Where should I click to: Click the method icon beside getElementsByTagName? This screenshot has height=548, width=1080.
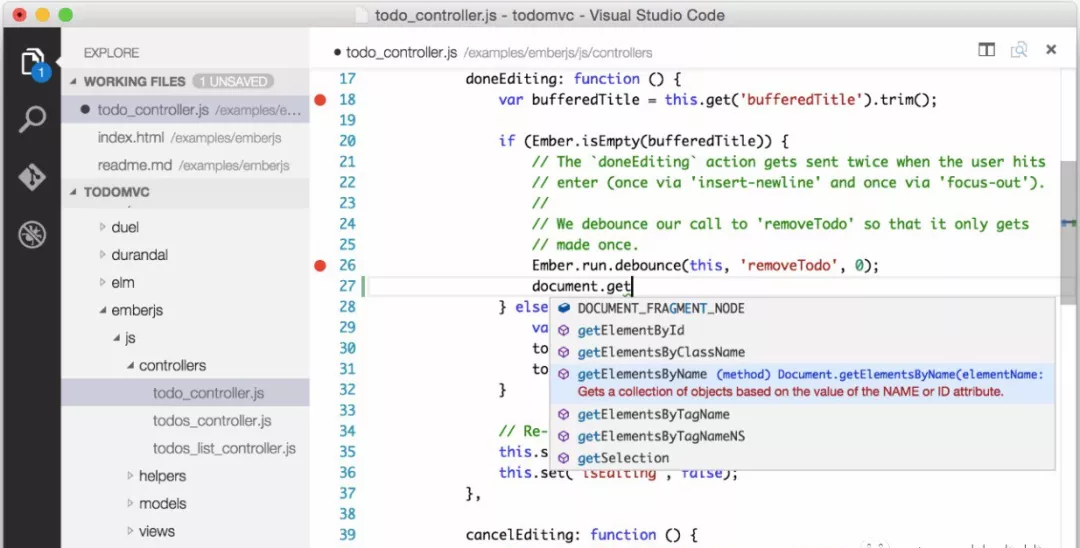(x=563, y=414)
